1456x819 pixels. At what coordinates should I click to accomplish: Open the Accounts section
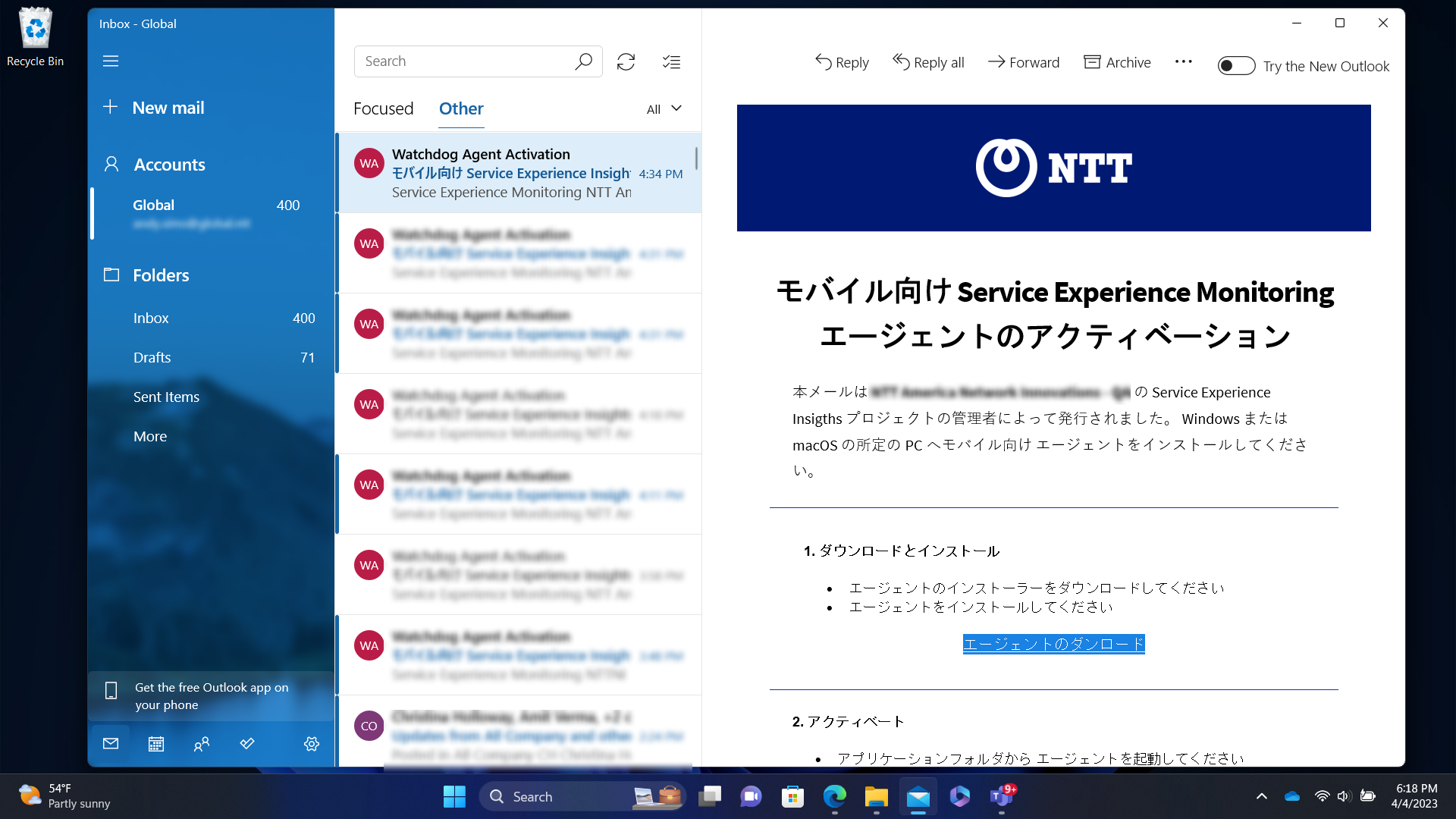click(155, 165)
